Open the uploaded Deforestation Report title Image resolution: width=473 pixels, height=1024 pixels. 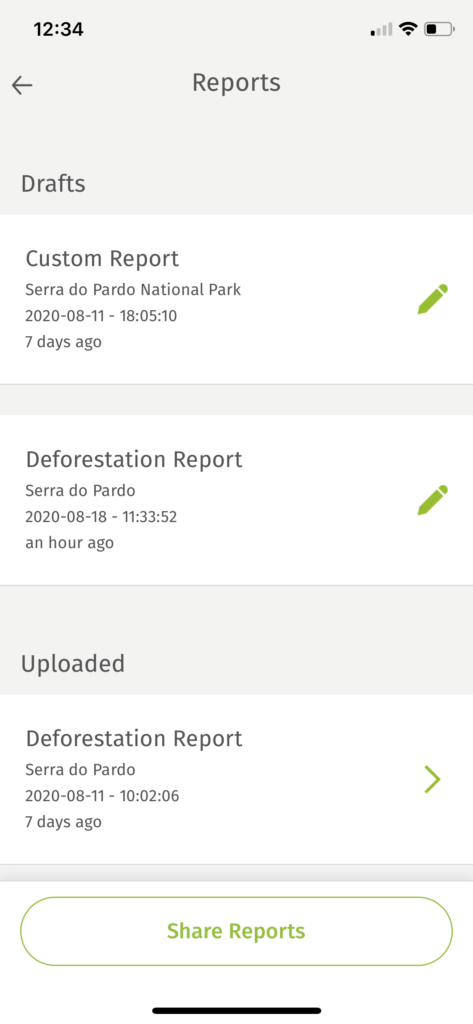coord(134,739)
